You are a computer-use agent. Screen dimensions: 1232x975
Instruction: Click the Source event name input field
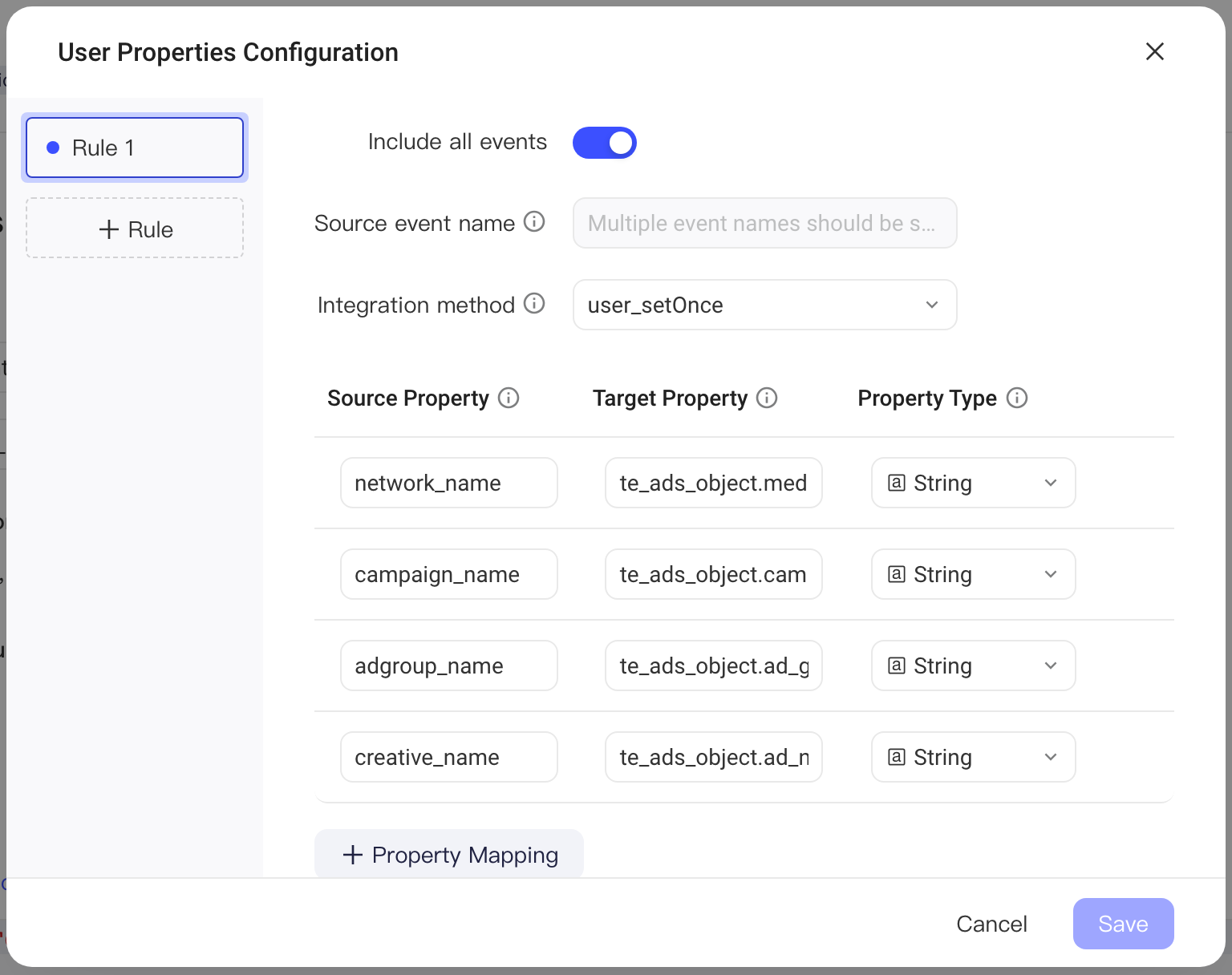click(765, 223)
